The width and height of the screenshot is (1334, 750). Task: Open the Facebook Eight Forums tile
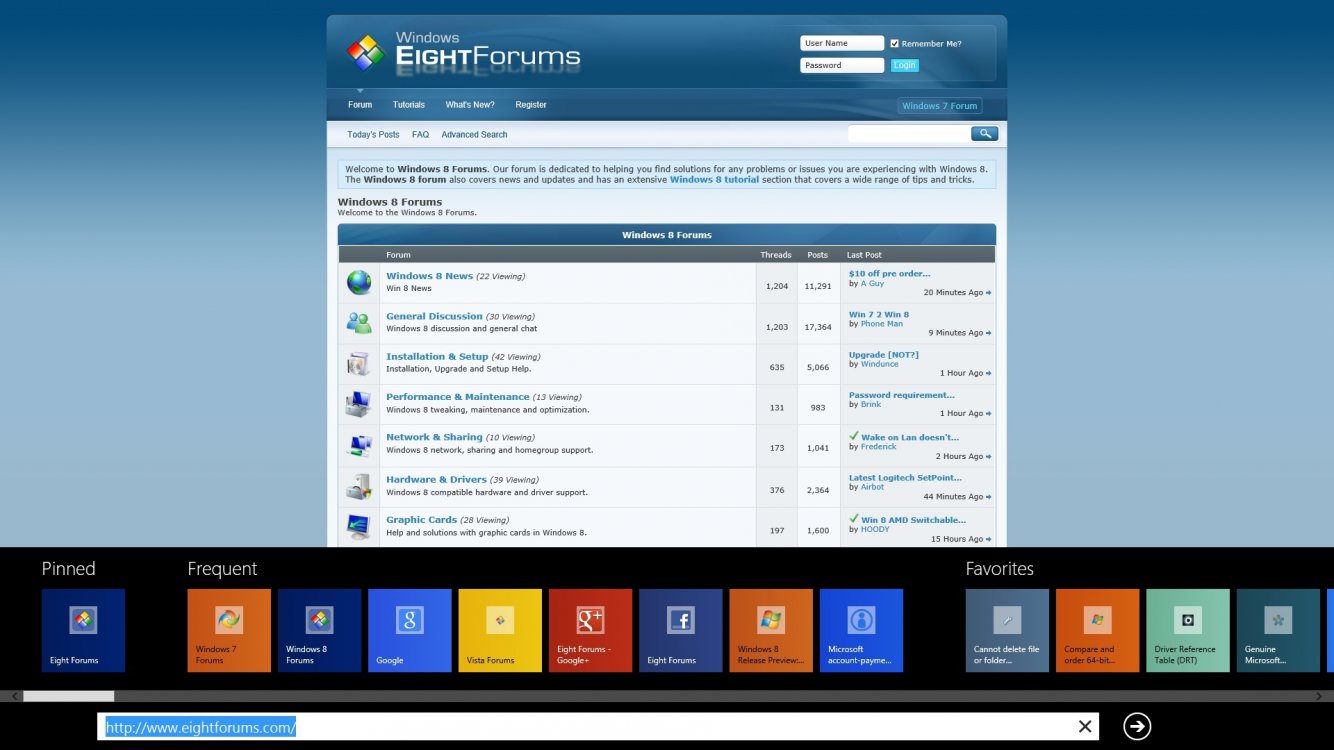pos(680,630)
